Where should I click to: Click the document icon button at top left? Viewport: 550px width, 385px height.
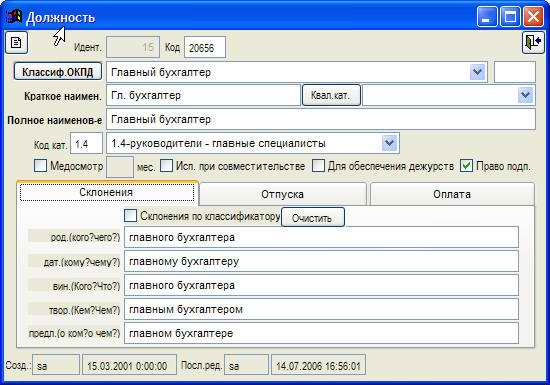click(16, 43)
